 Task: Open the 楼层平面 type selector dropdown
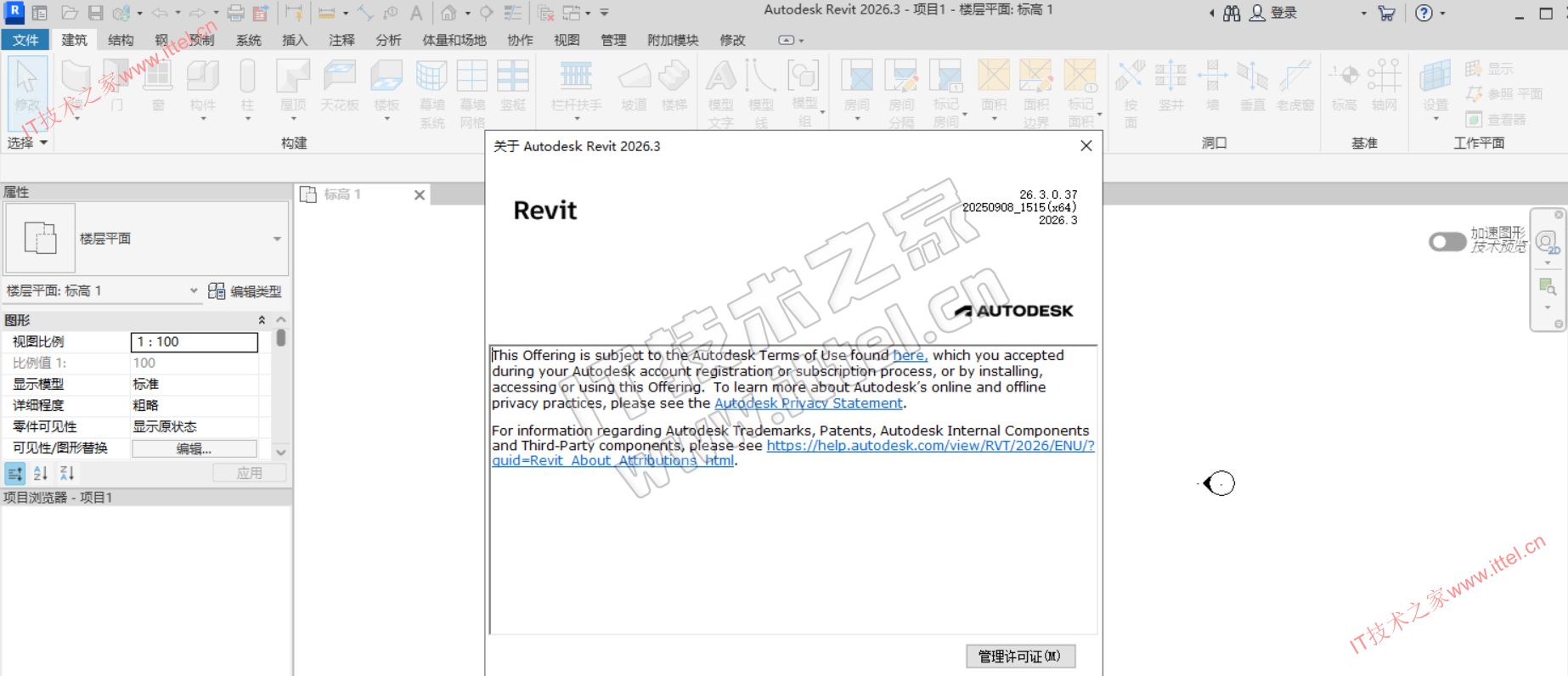(x=277, y=239)
